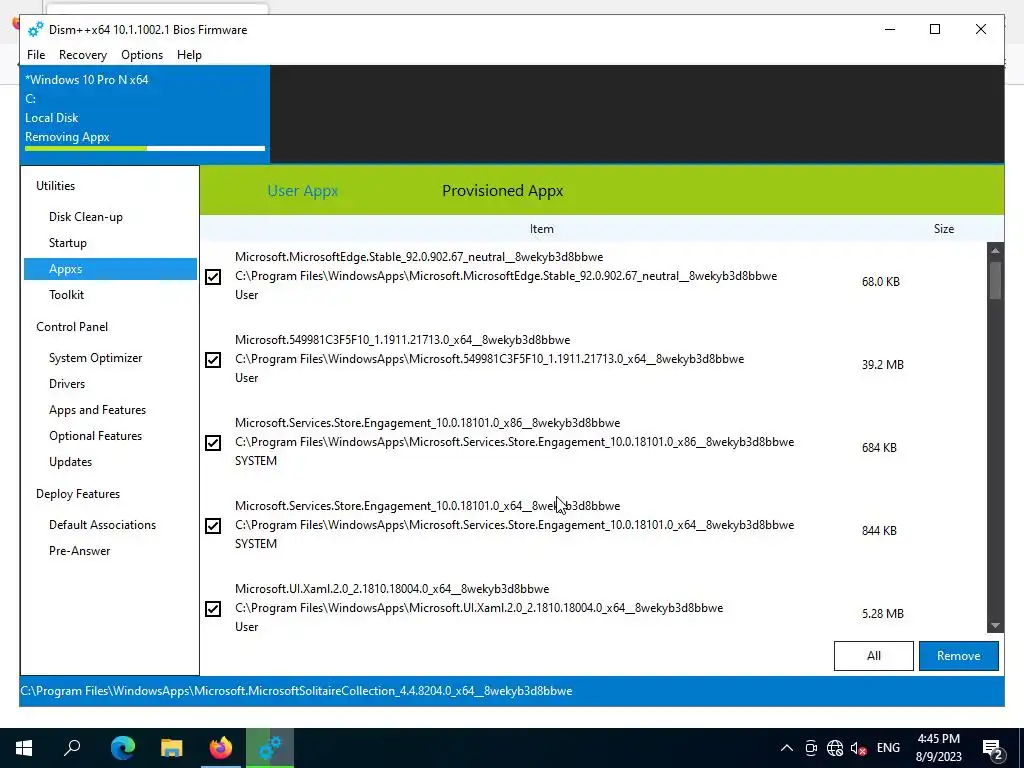Click the All button

874,656
